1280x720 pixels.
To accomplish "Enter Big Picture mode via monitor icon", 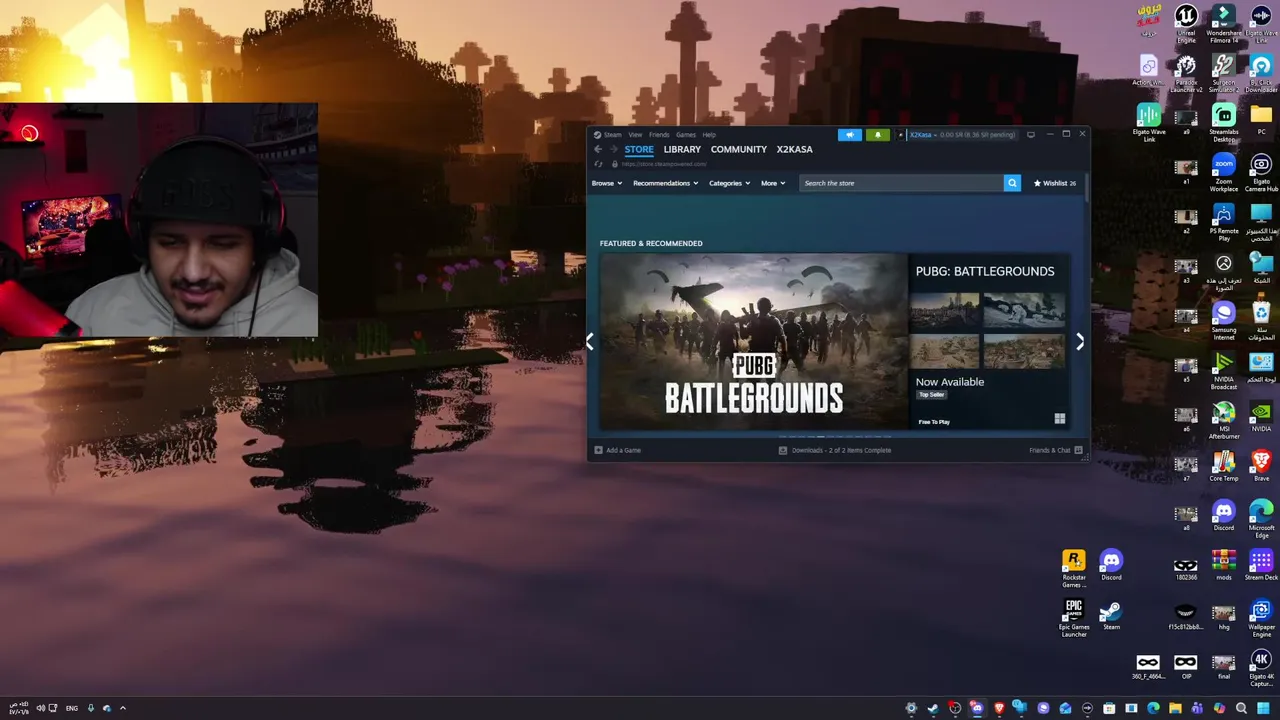I will pyautogui.click(x=1031, y=134).
